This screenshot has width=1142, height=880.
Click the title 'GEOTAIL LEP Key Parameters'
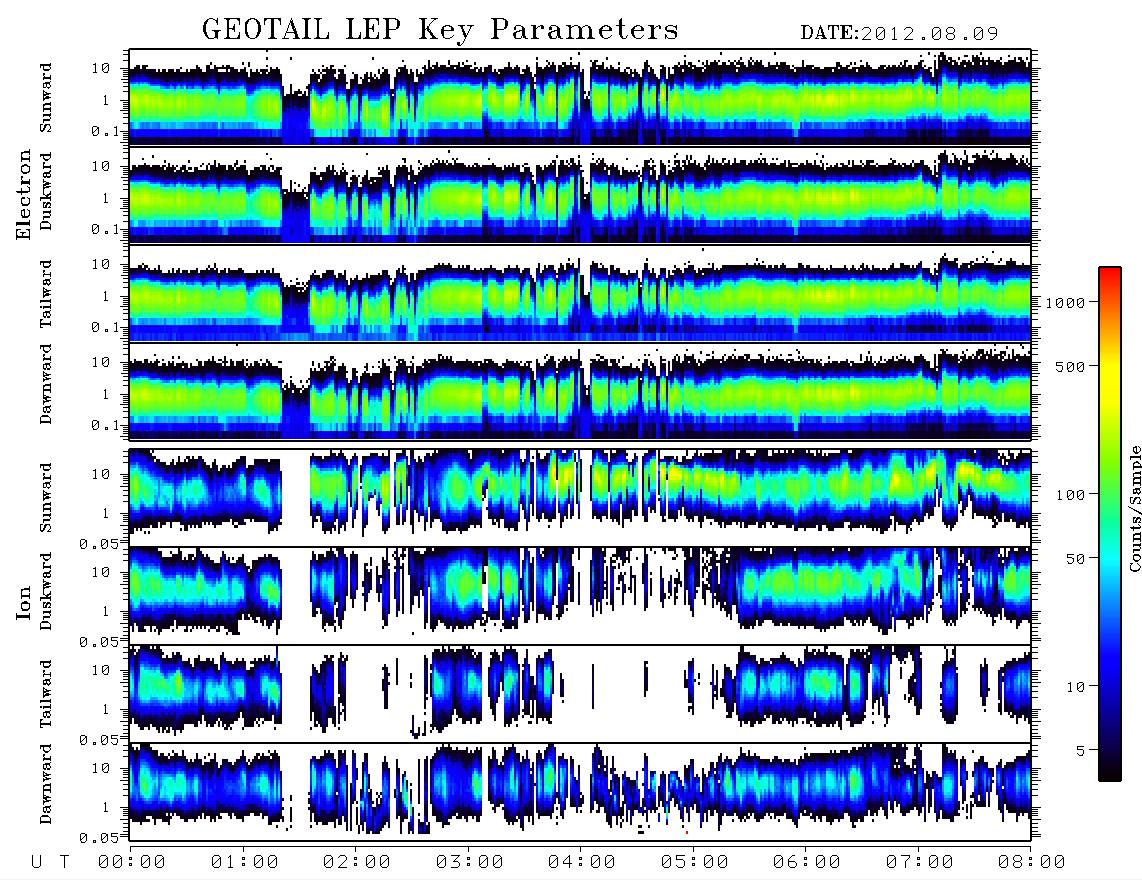(x=440, y=30)
